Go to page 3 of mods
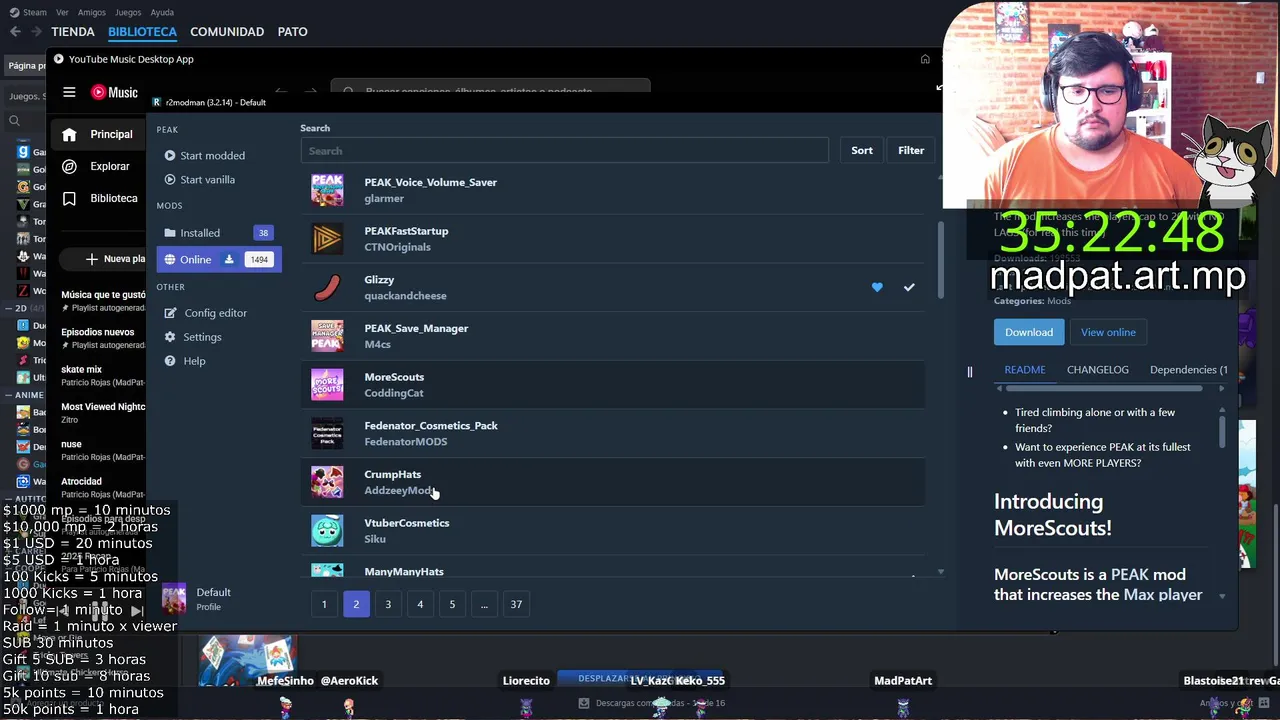The image size is (1280, 720). pos(388,604)
